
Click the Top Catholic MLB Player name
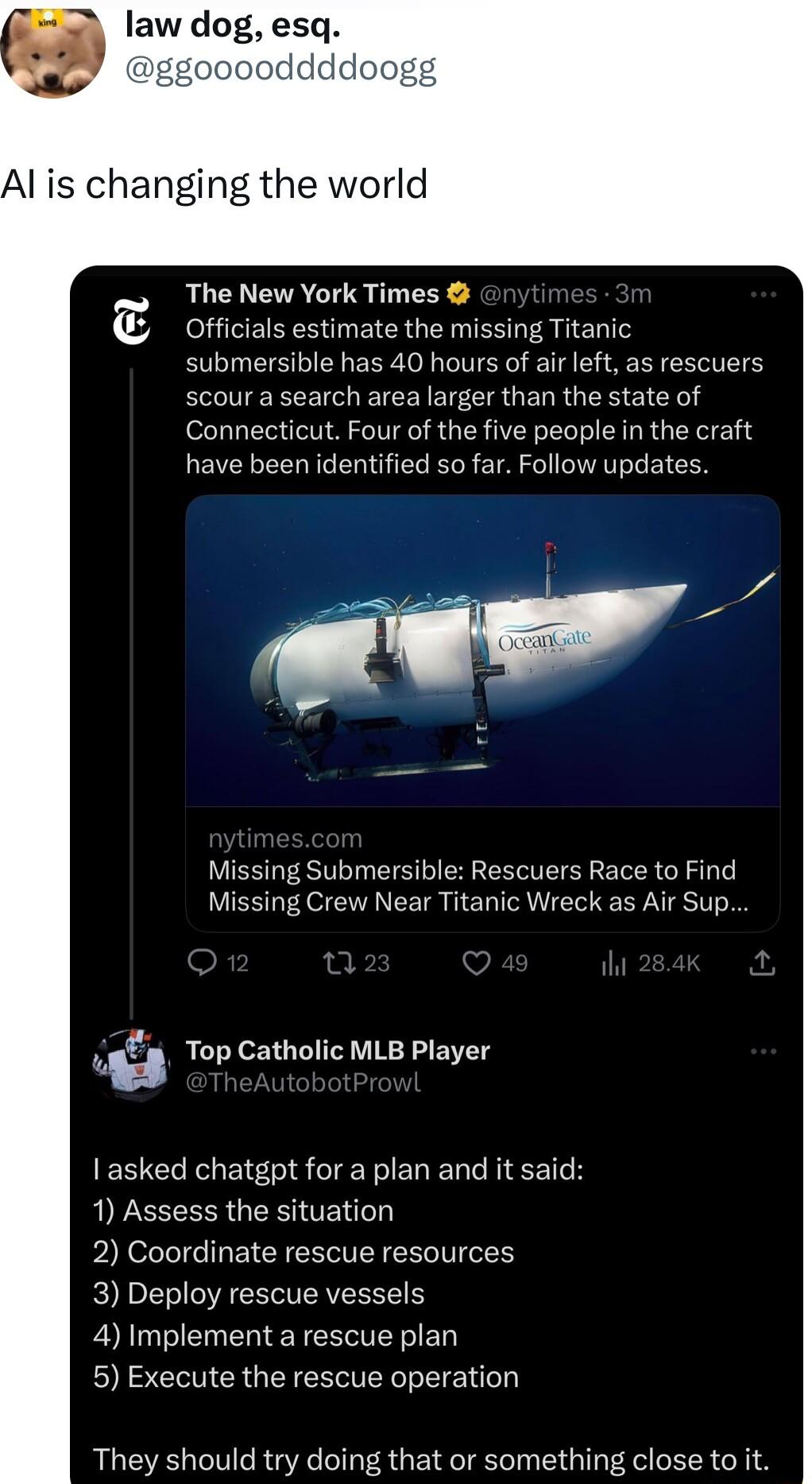tap(338, 1050)
